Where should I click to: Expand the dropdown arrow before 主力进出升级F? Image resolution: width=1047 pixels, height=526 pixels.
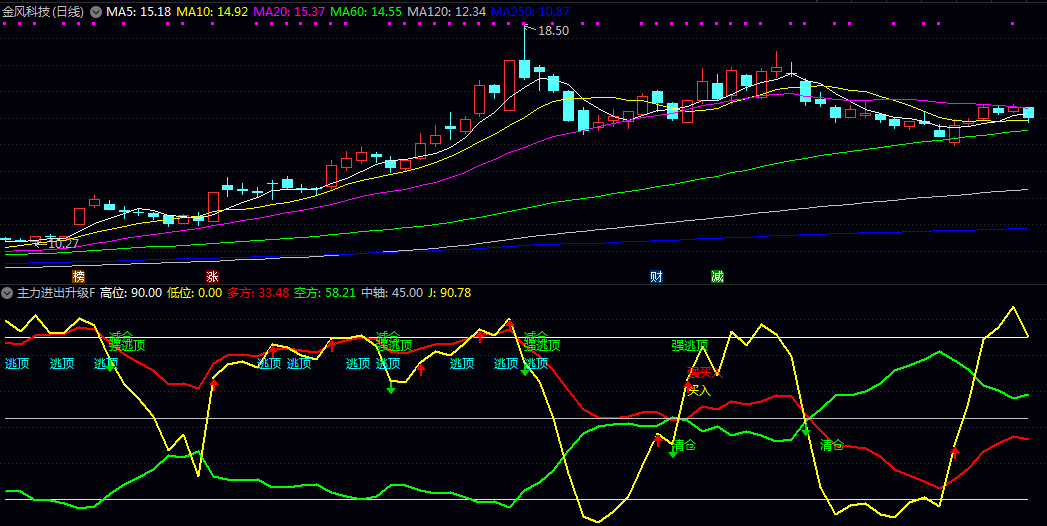point(7,292)
